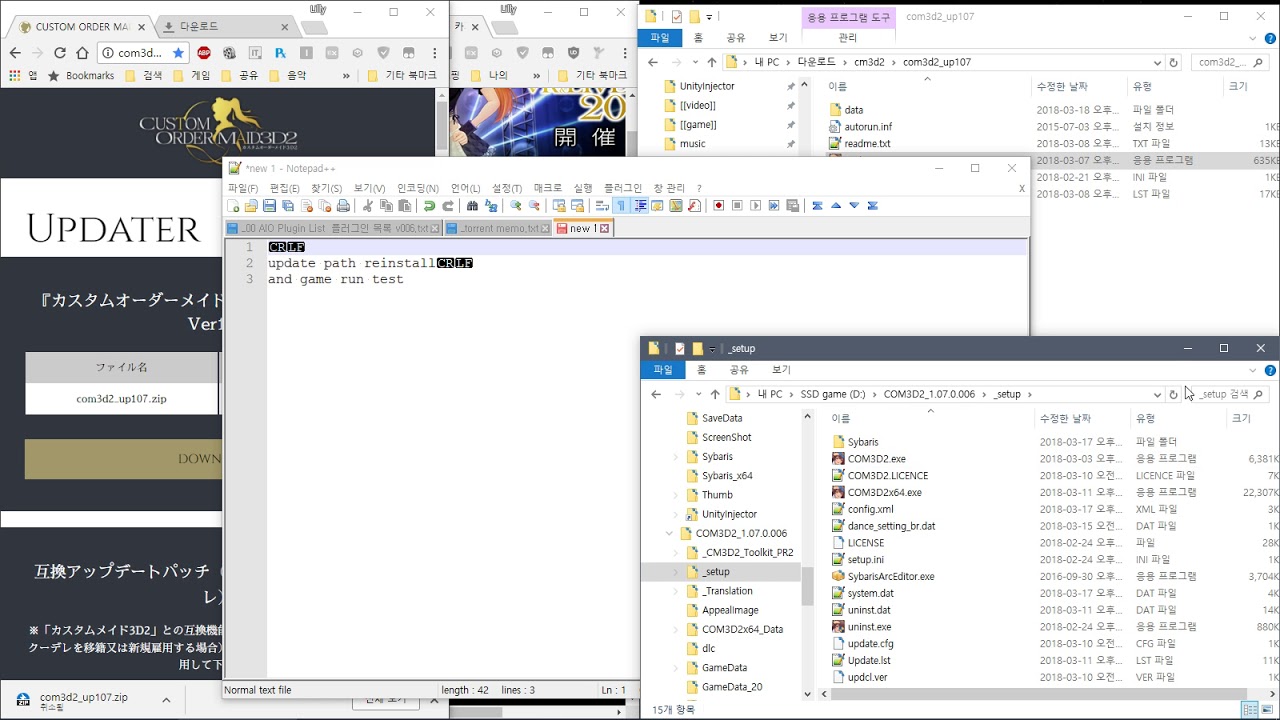Click the Home icon in left Chrome window

[82, 53]
